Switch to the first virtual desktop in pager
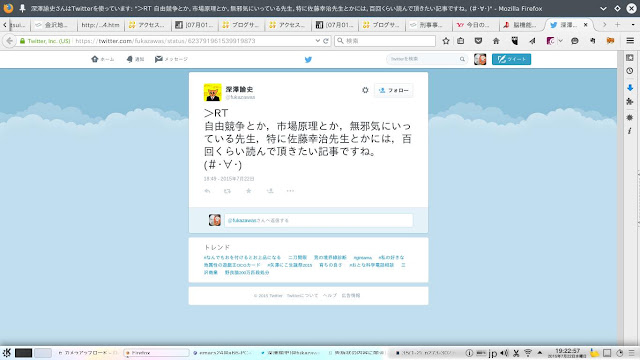The height and width of the screenshot is (360, 640). tap(23, 353)
